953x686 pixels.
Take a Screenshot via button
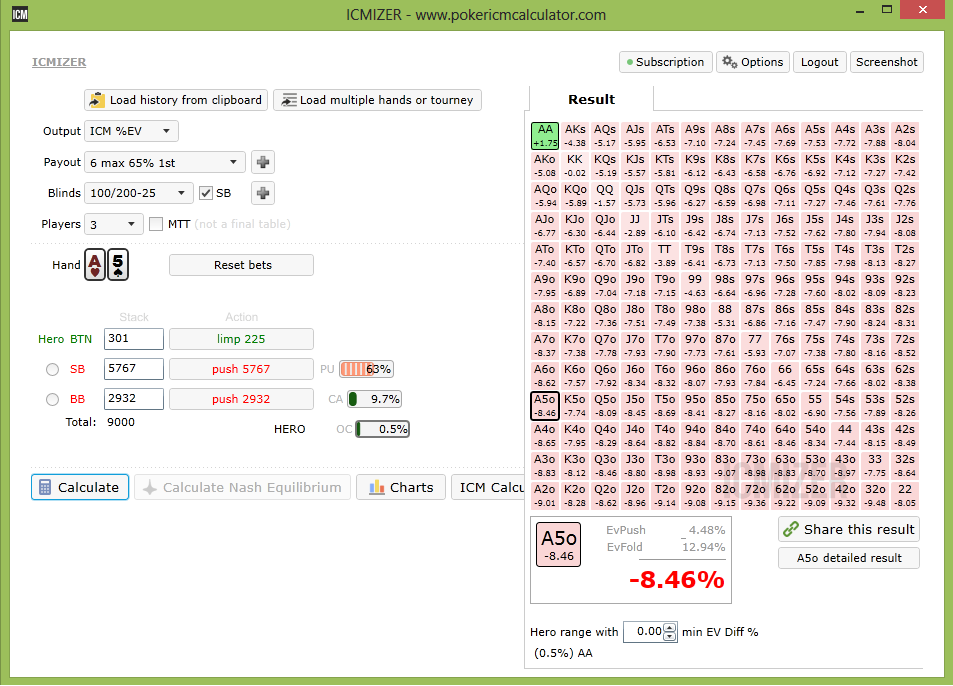point(887,62)
